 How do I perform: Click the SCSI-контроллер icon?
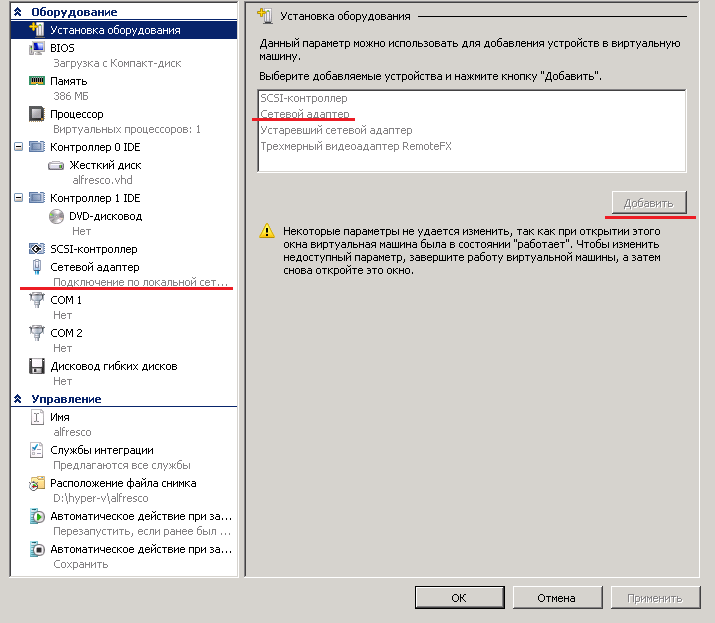[x=36, y=249]
